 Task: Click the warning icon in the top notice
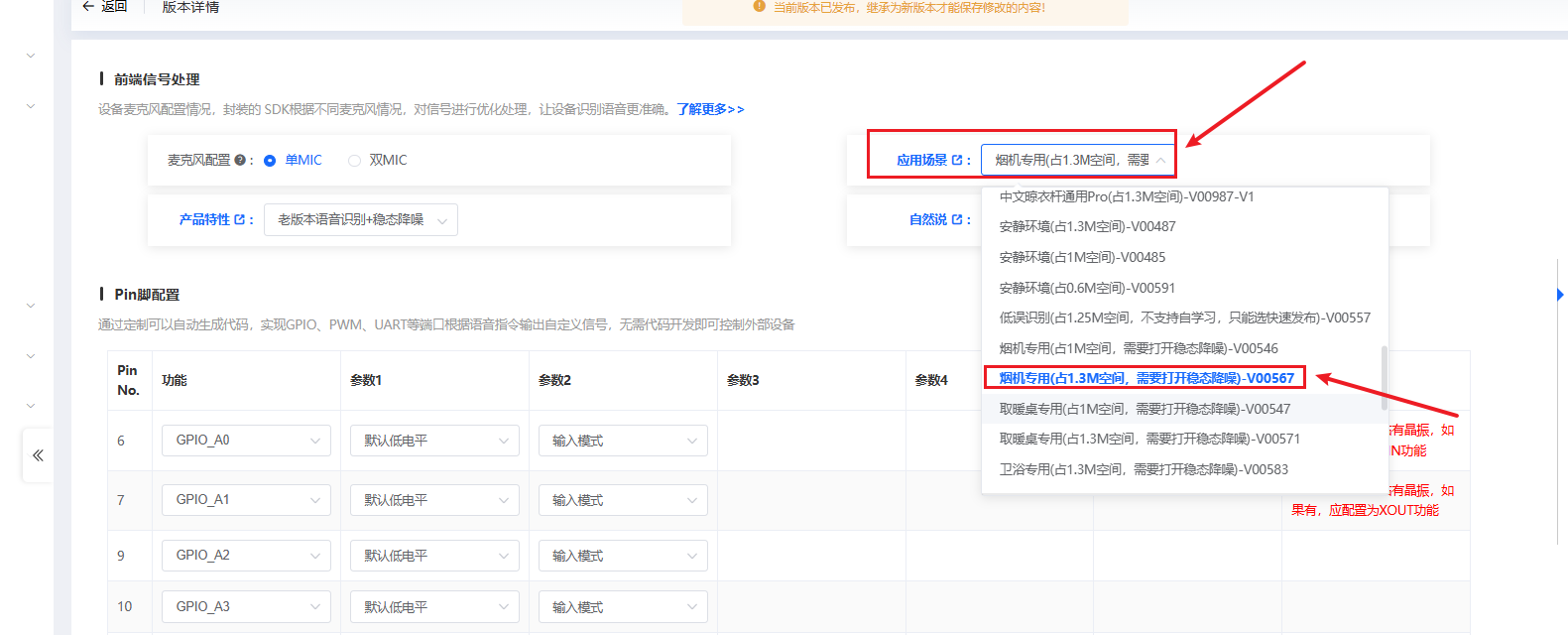pyautogui.click(x=760, y=7)
